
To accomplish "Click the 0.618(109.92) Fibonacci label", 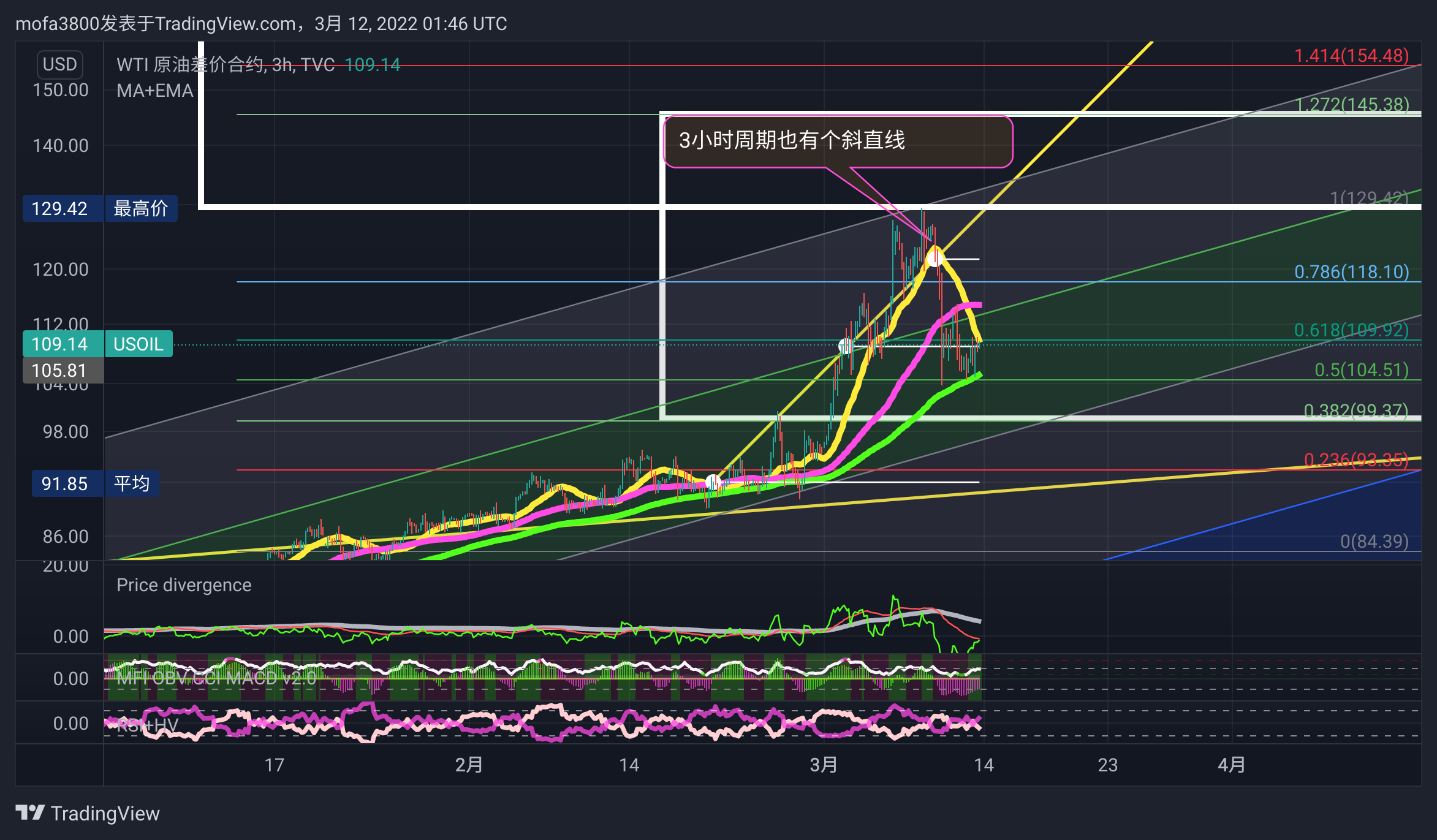I will pos(1351,330).
